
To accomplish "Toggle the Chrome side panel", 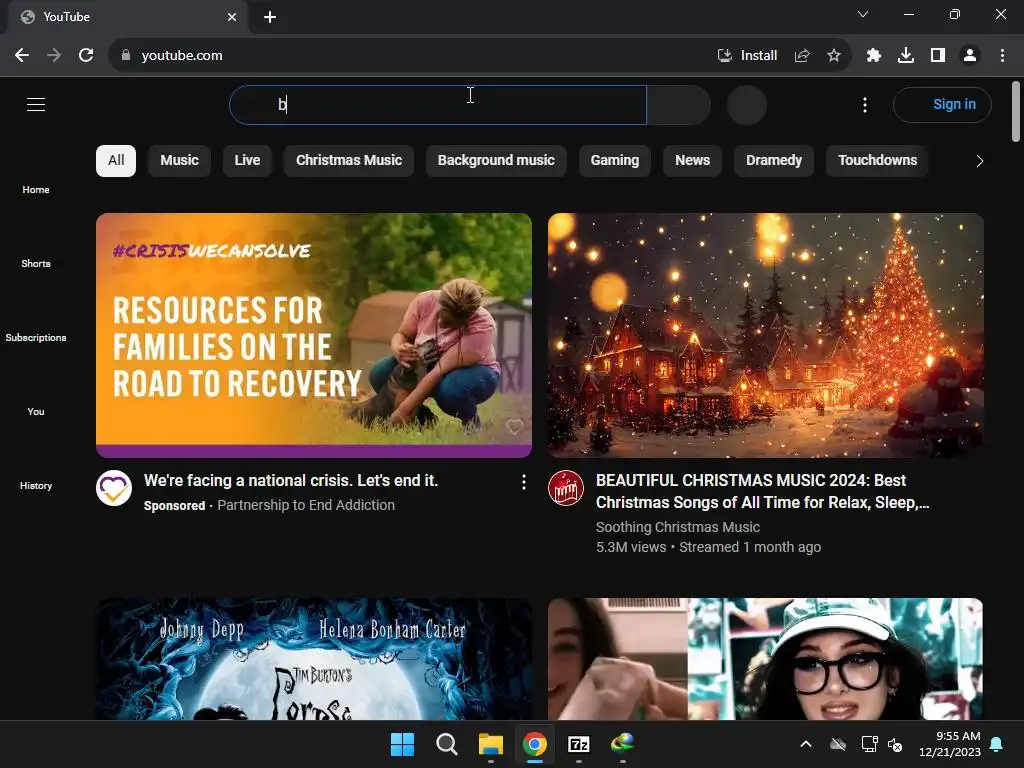I will click(938, 56).
